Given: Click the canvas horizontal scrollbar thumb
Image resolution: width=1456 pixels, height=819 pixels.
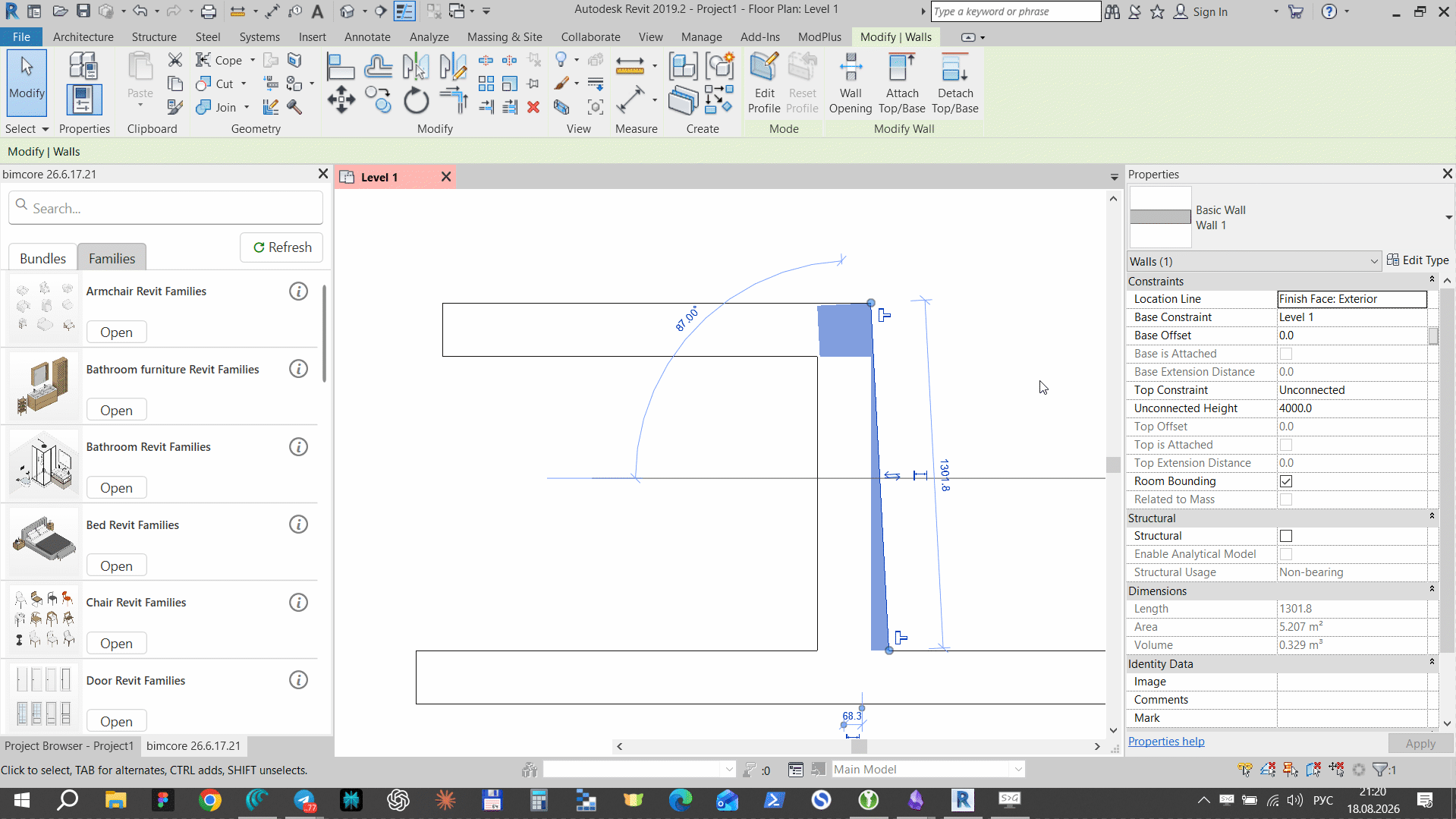Looking at the screenshot, I should pyautogui.click(x=859, y=746).
